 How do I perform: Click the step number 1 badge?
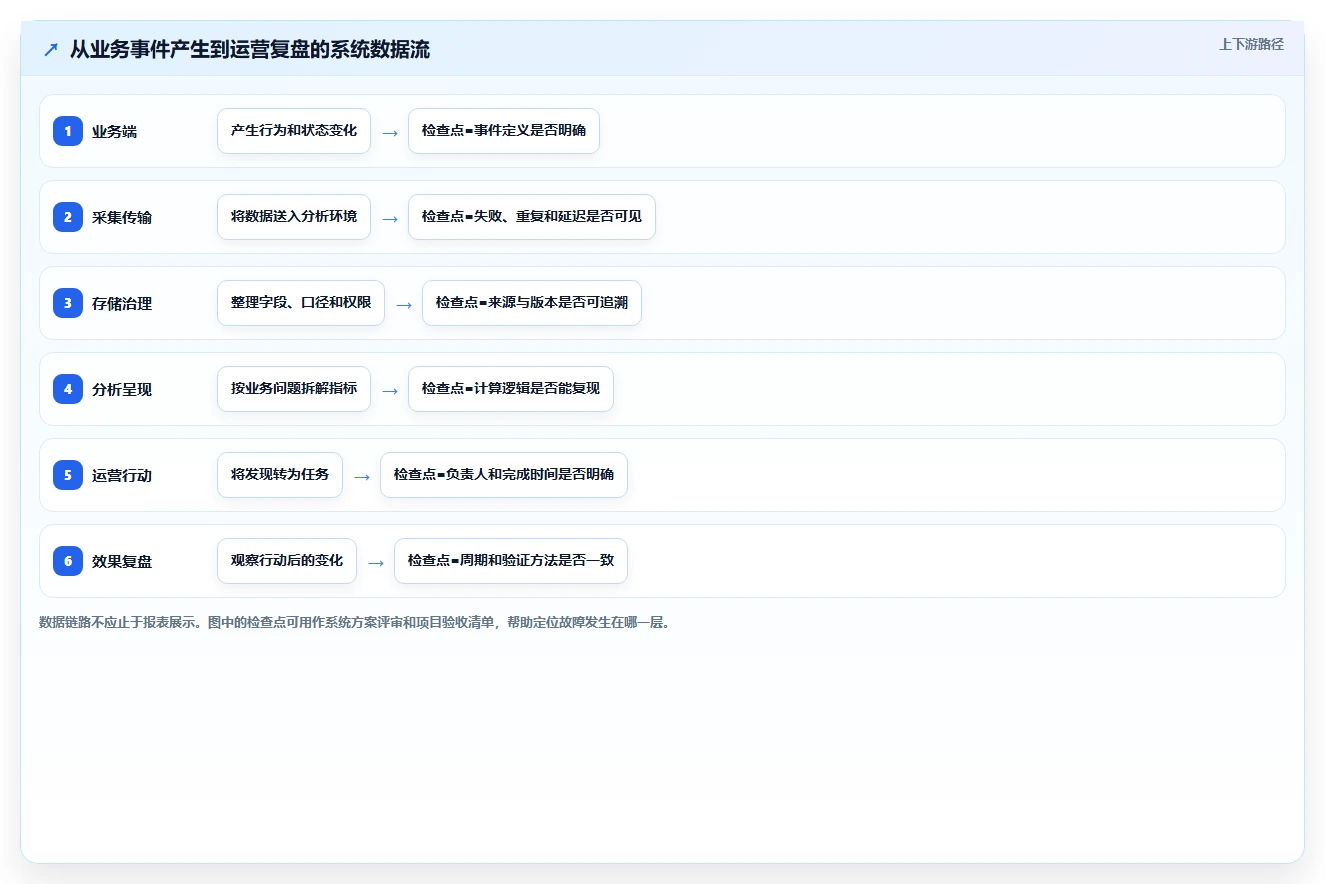click(68, 131)
